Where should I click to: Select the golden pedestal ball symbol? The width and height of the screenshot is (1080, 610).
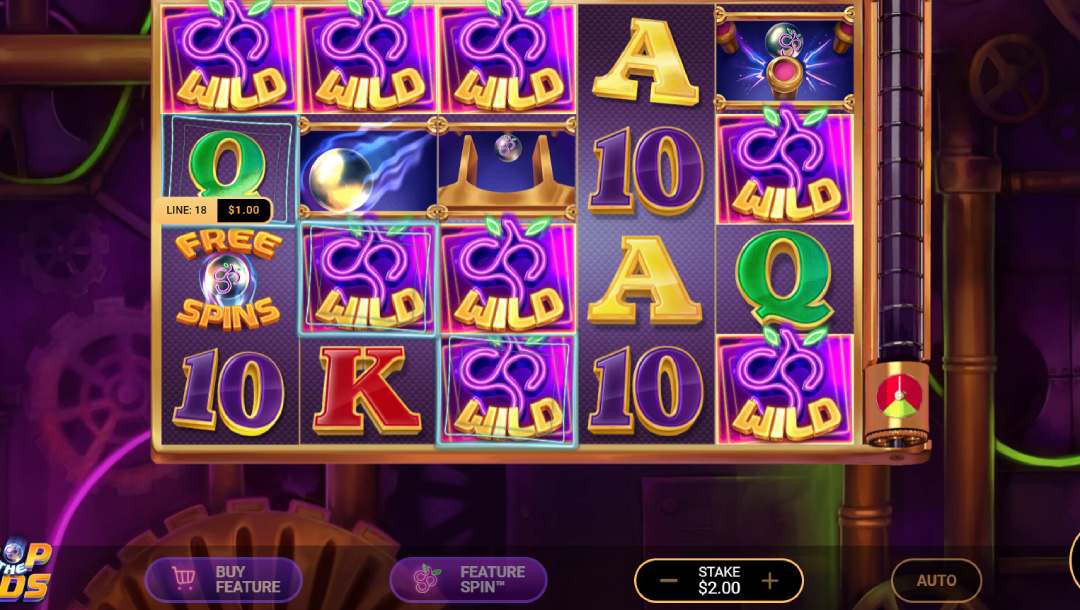[x=506, y=170]
